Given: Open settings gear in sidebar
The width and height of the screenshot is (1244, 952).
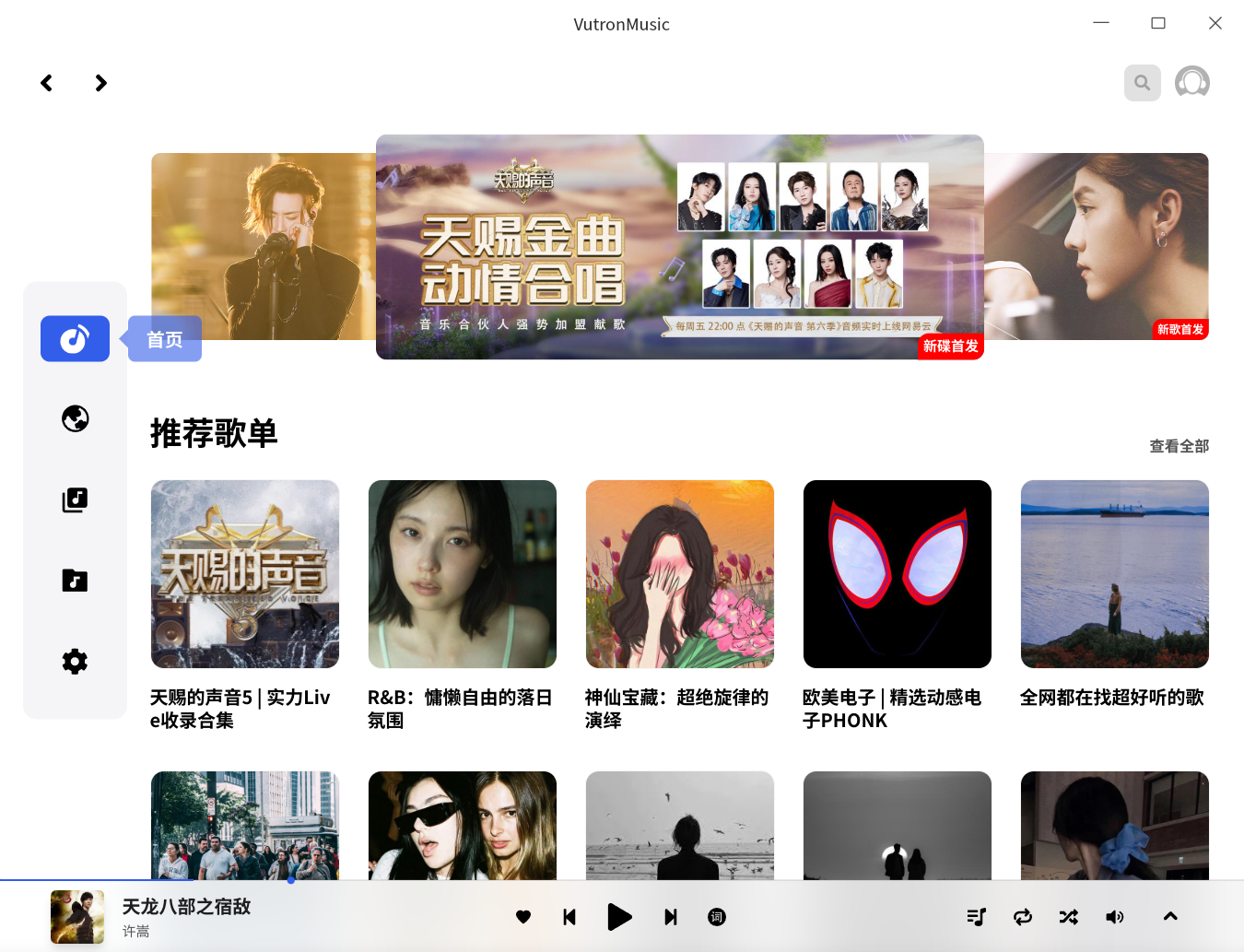Looking at the screenshot, I should tap(75, 662).
